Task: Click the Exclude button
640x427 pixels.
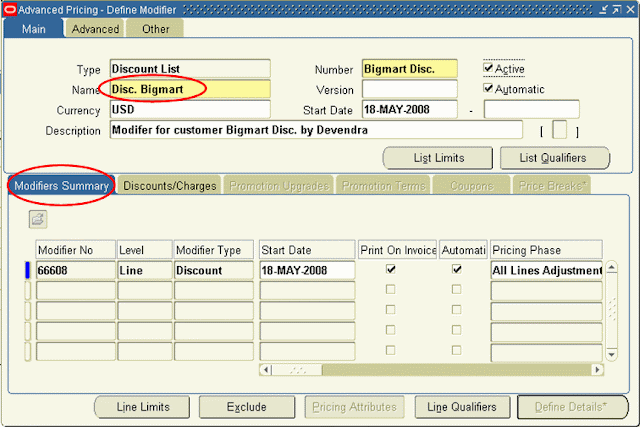Action: [247, 407]
